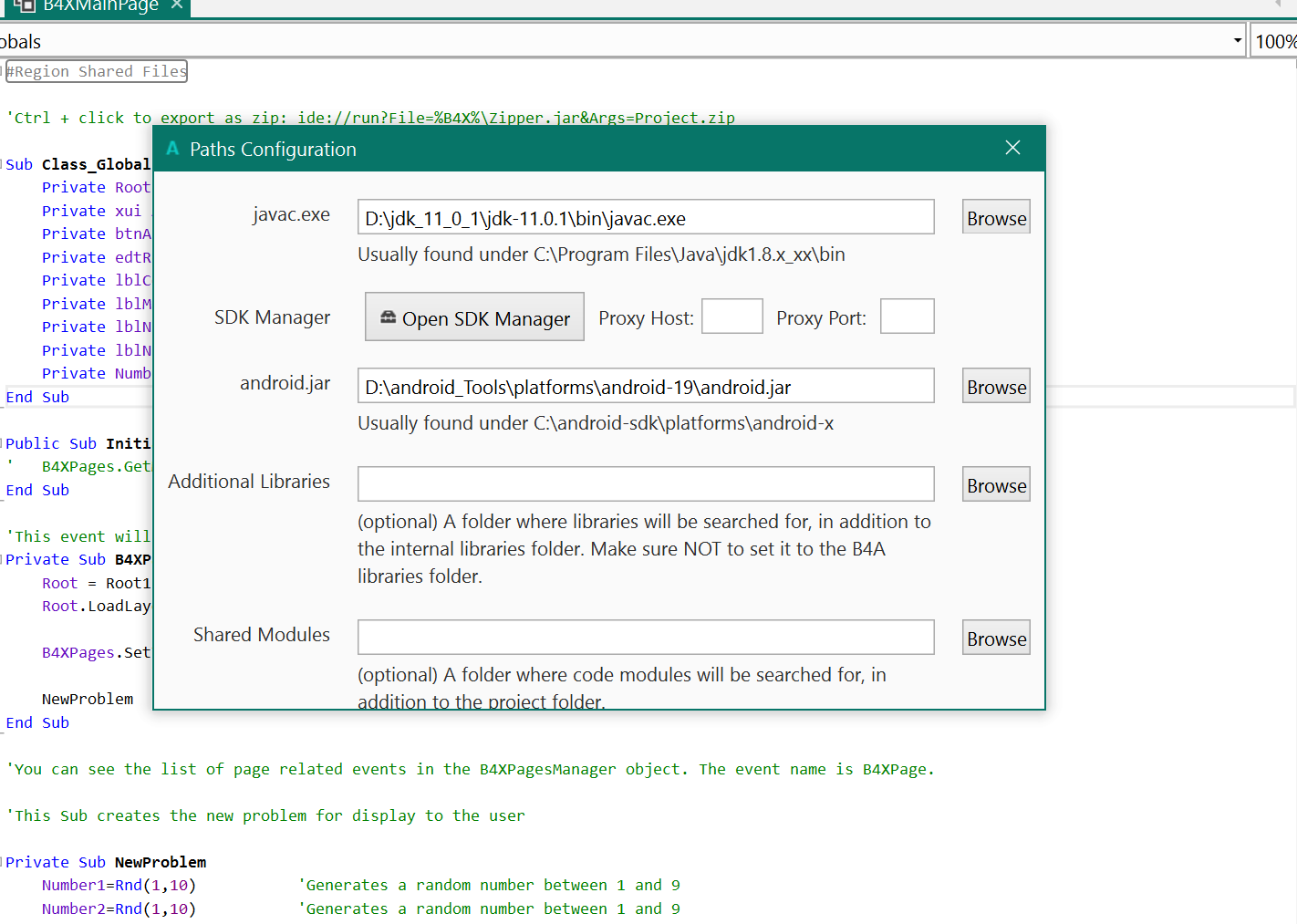The width and height of the screenshot is (1297, 924).
Task: Click the Additional Libraries input field
Action: tap(646, 484)
